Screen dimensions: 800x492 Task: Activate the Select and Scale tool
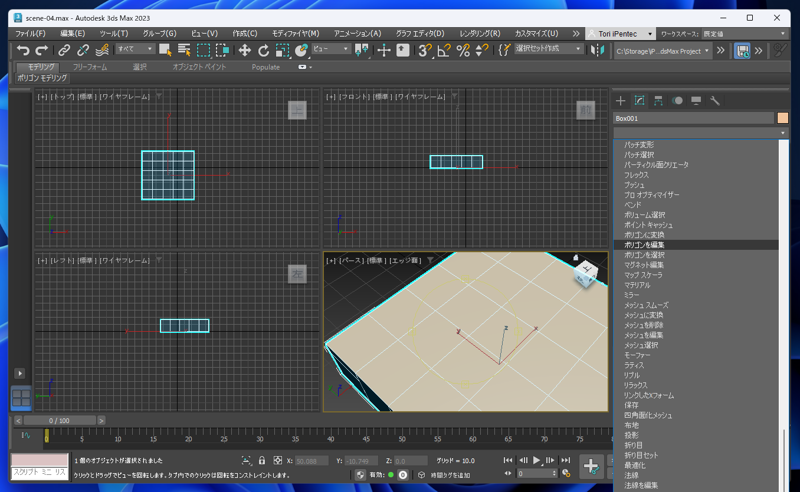[x=282, y=50]
